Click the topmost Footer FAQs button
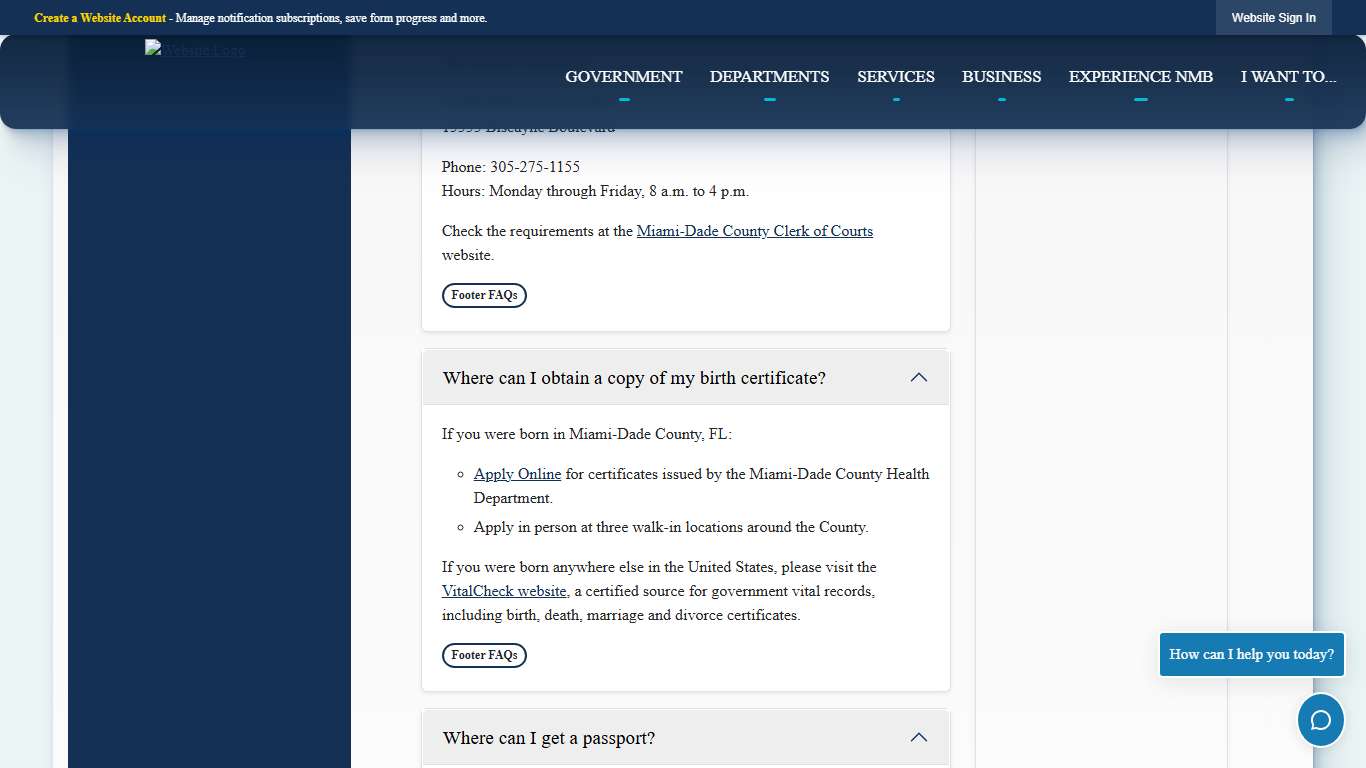This screenshot has width=1366, height=768. 484,295
